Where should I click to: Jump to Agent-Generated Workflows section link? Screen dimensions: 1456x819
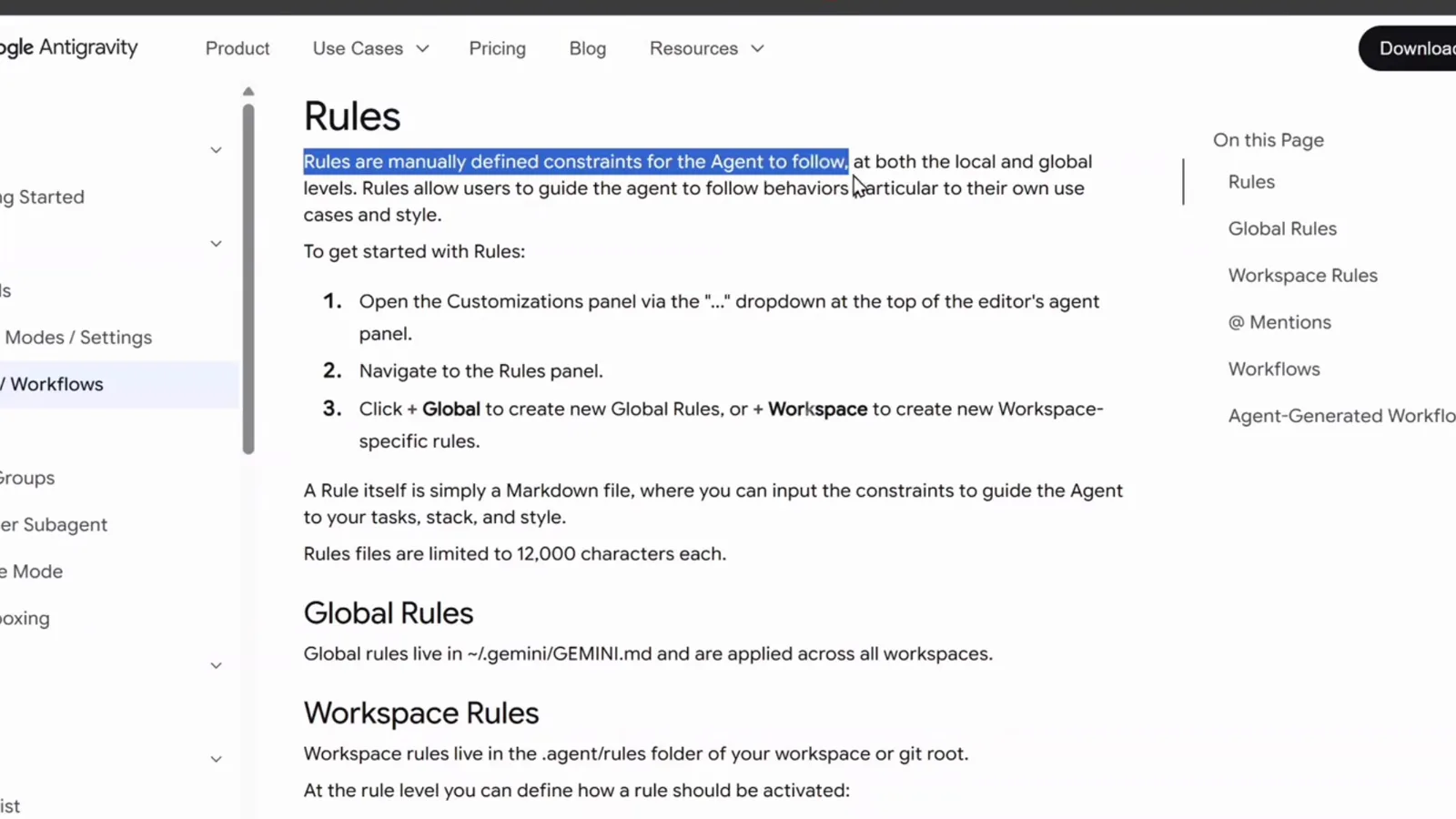pos(1341,416)
